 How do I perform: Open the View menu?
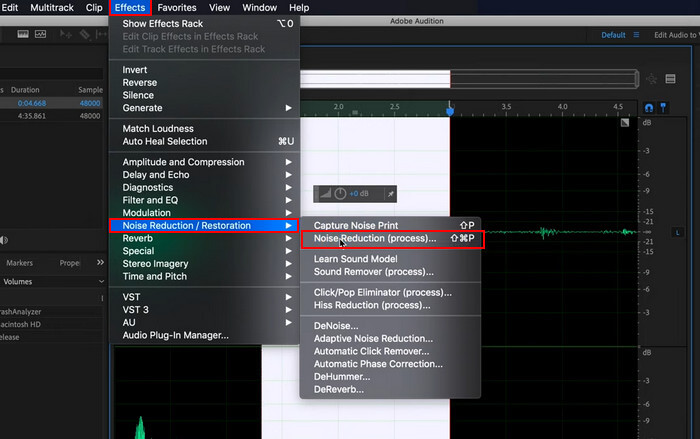pyautogui.click(x=219, y=8)
